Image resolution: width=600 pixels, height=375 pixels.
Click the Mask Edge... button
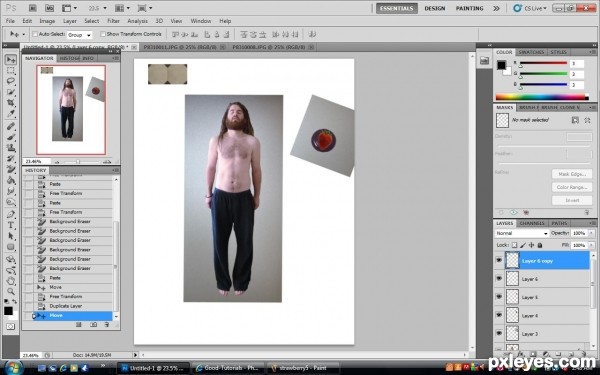572,174
